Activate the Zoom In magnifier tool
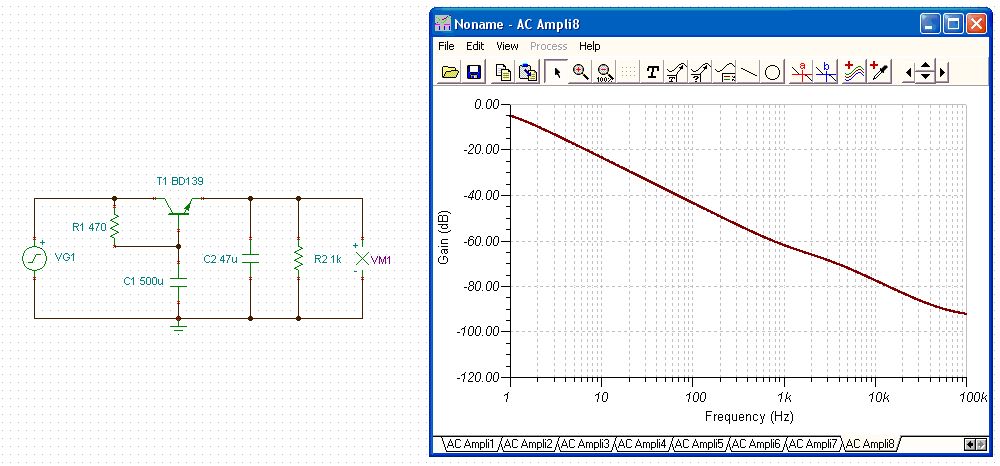 pyautogui.click(x=580, y=72)
